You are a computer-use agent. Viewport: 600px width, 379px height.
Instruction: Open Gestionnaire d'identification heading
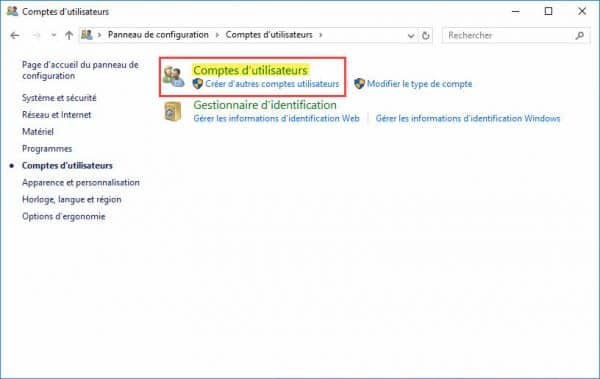point(265,105)
